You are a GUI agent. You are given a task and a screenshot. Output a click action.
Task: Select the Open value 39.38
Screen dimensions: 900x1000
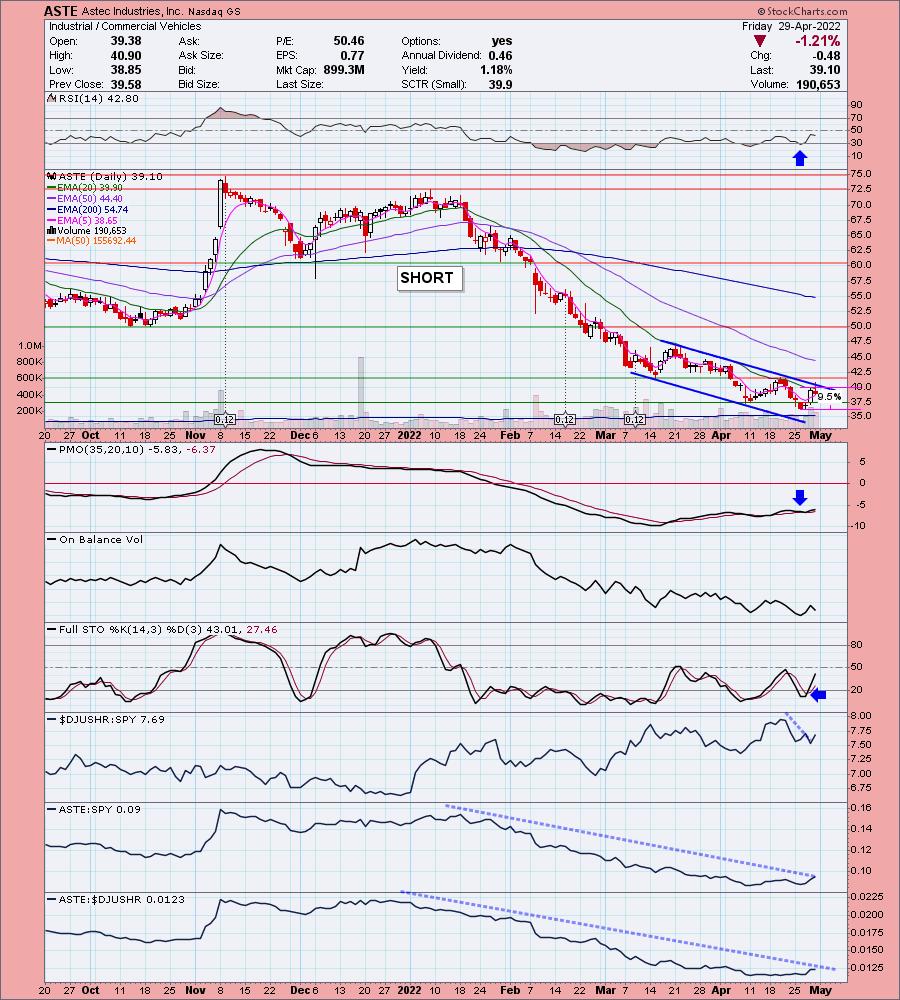[126, 41]
